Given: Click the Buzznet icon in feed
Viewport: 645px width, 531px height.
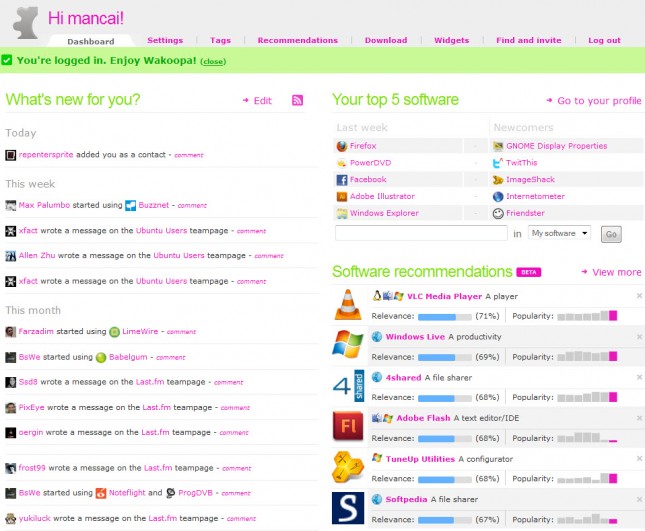Looking at the screenshot, I should tap(130, 205).
